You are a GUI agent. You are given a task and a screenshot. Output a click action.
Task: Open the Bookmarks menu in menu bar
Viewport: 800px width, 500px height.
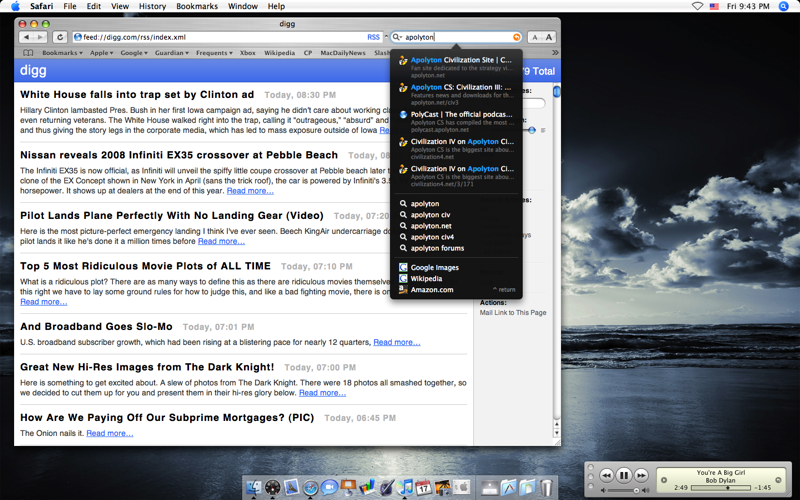click(197, 6)
